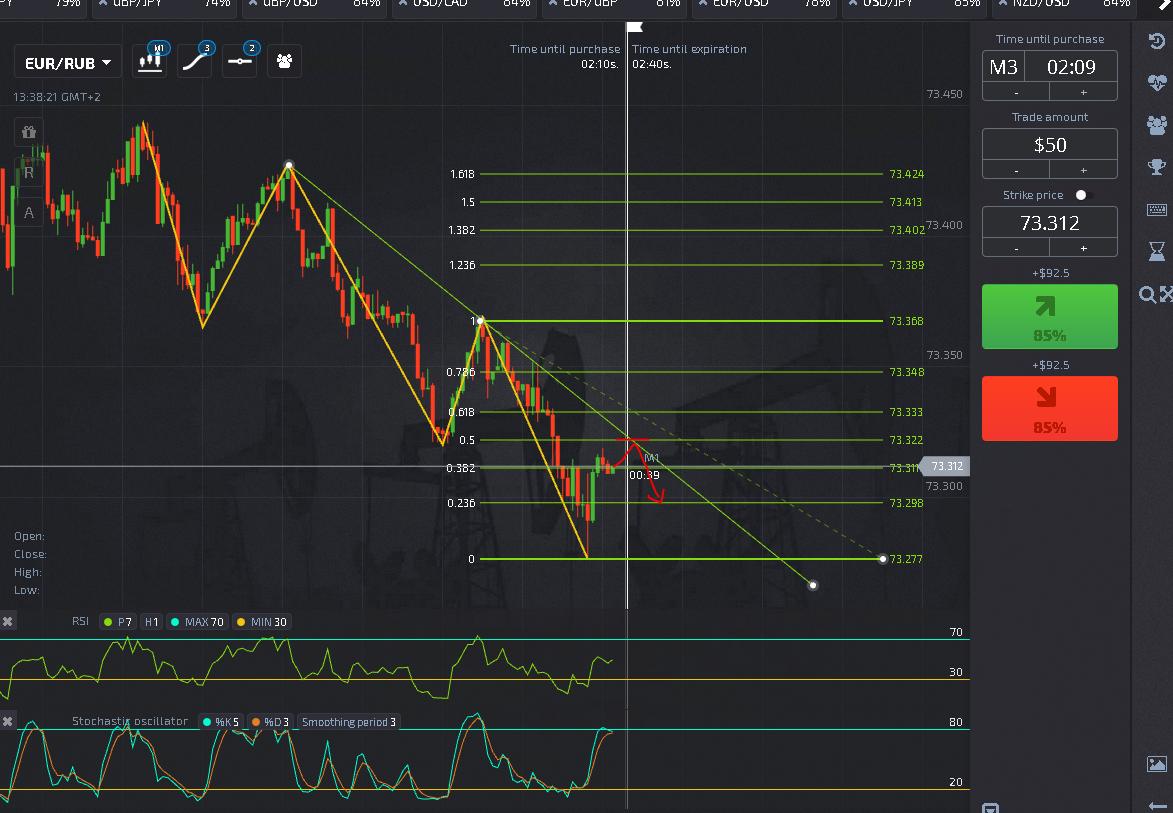Viewport: 1173px width, 813px height.
Task: Open the keyboard hotkeys icon
Action: (1157, 209)
